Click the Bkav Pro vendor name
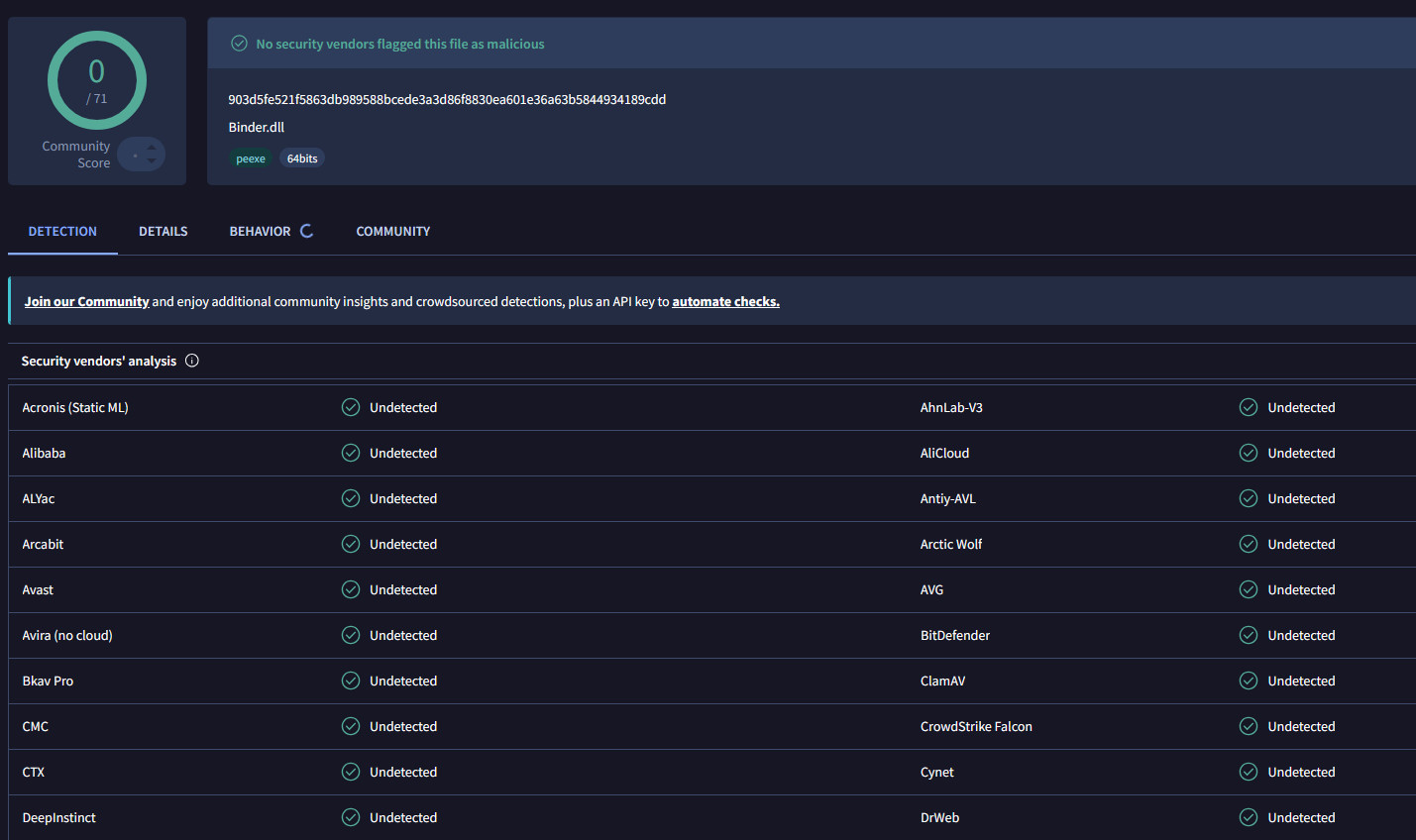Image resolution: width=1416 pixels, height=840 pixels. coord(48,681)
